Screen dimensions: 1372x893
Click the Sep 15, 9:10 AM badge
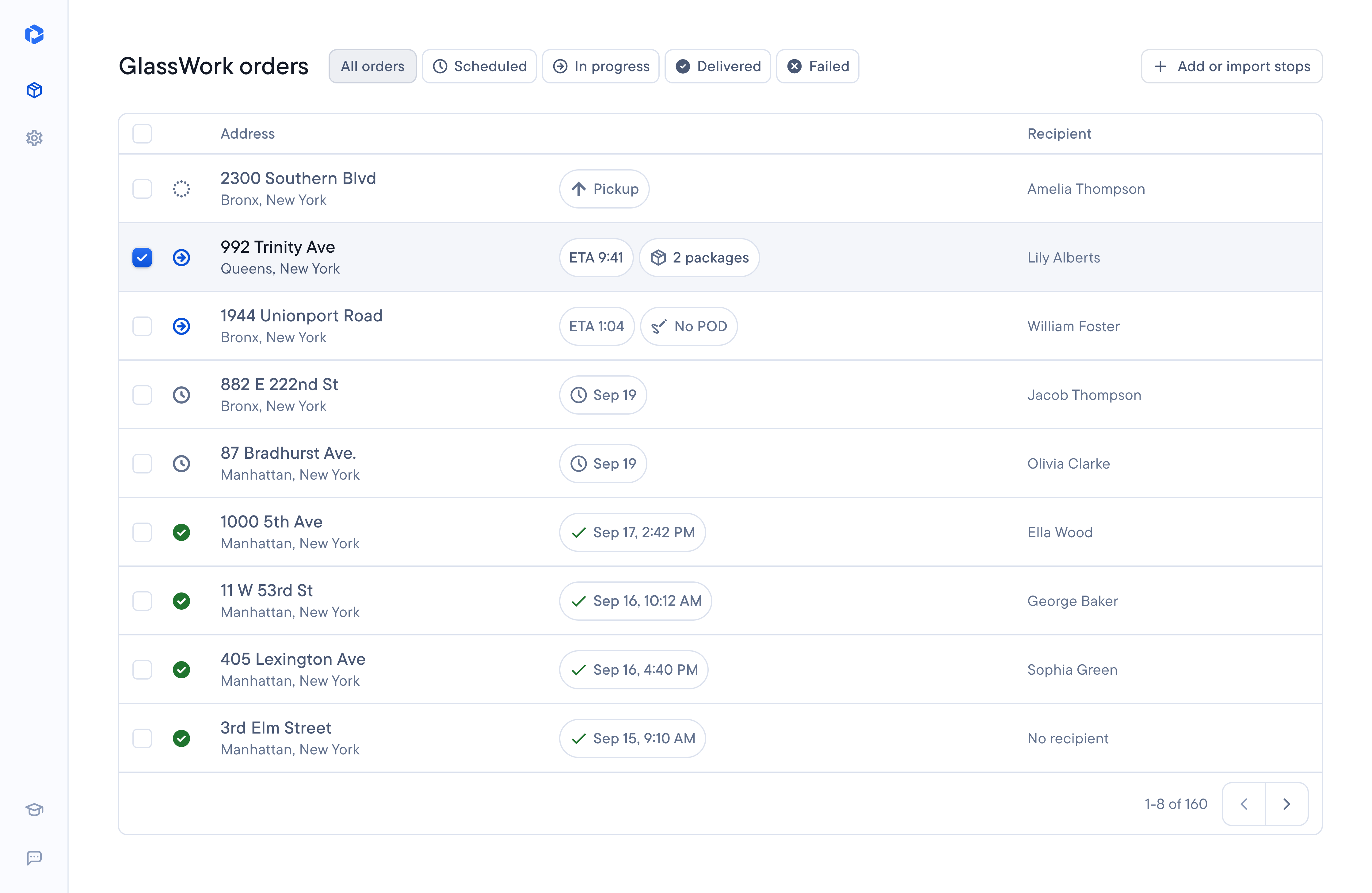pos(632,738)
